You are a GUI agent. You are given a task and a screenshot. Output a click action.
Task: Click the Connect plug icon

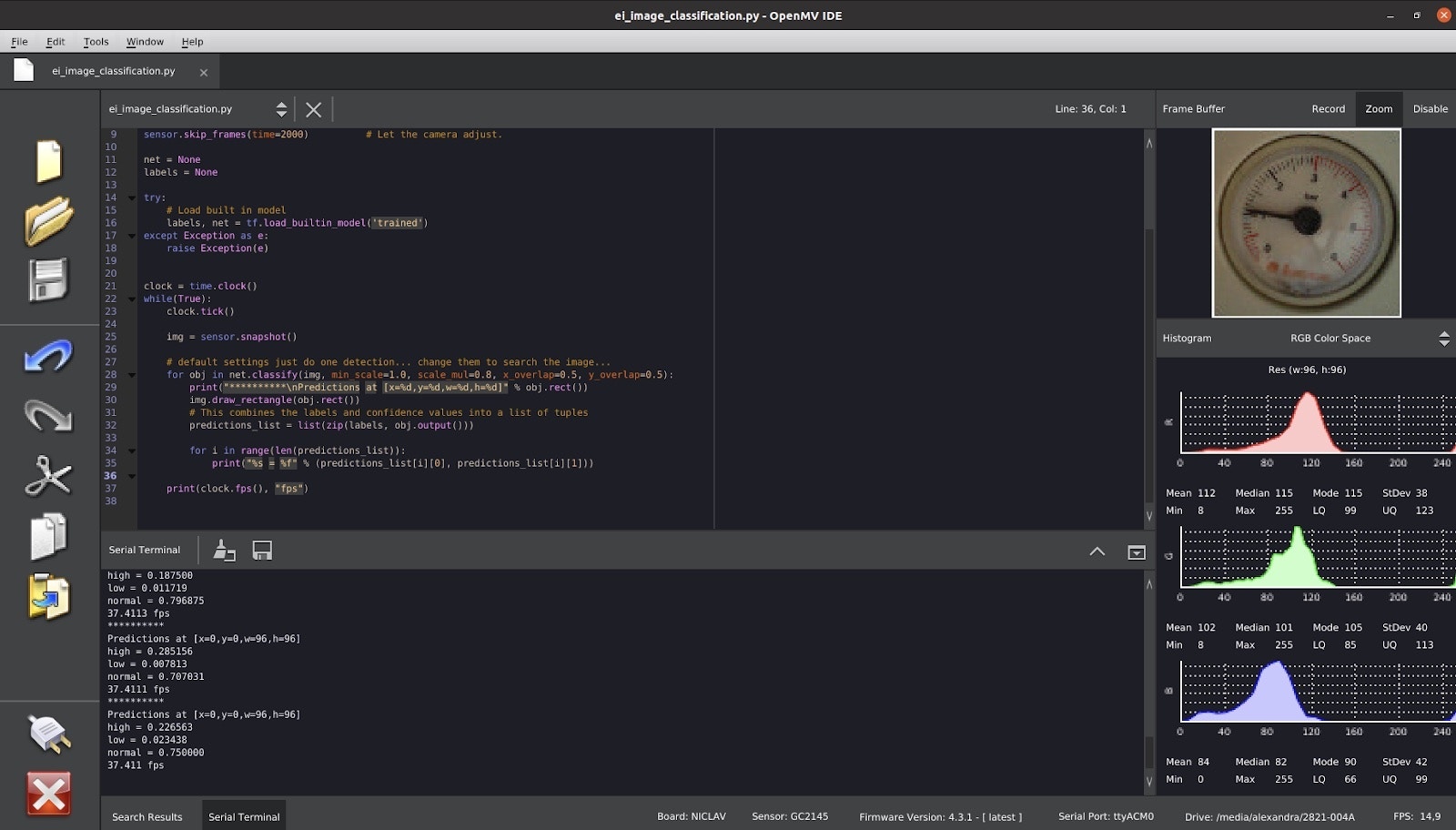pyautogui.click(x=48, y=734)
